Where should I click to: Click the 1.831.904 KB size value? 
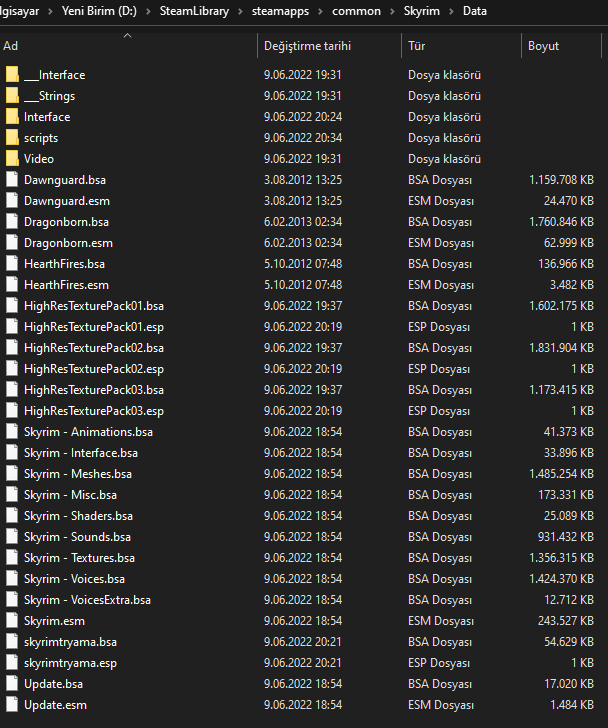tap(561, 347)
